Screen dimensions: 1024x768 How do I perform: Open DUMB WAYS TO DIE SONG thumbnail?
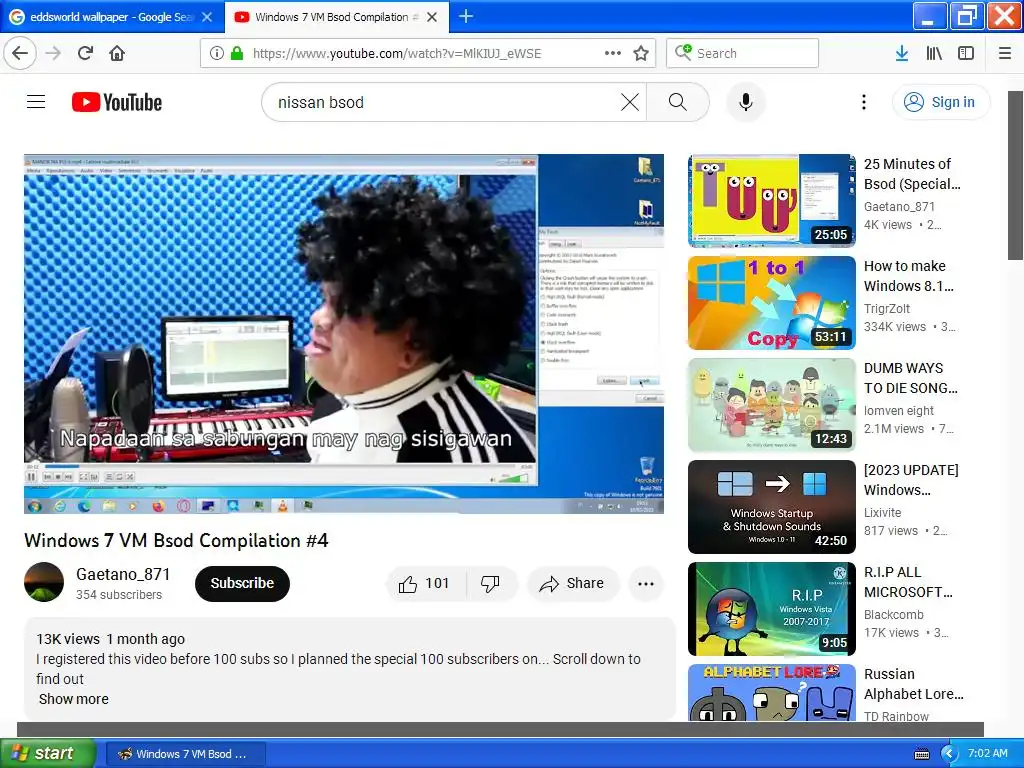tap(771, 405)
